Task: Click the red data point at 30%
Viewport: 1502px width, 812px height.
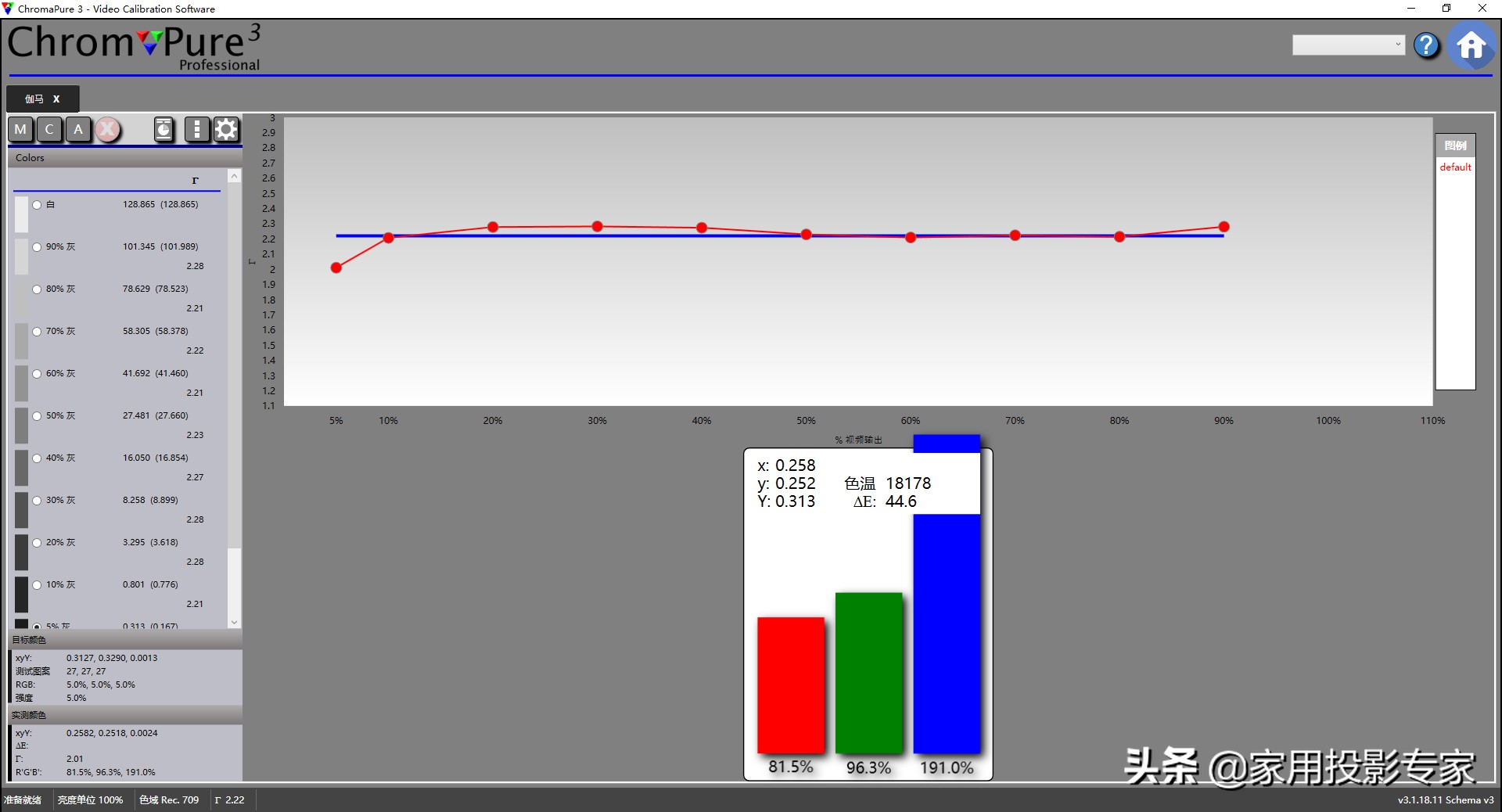Action: point(597,226)
